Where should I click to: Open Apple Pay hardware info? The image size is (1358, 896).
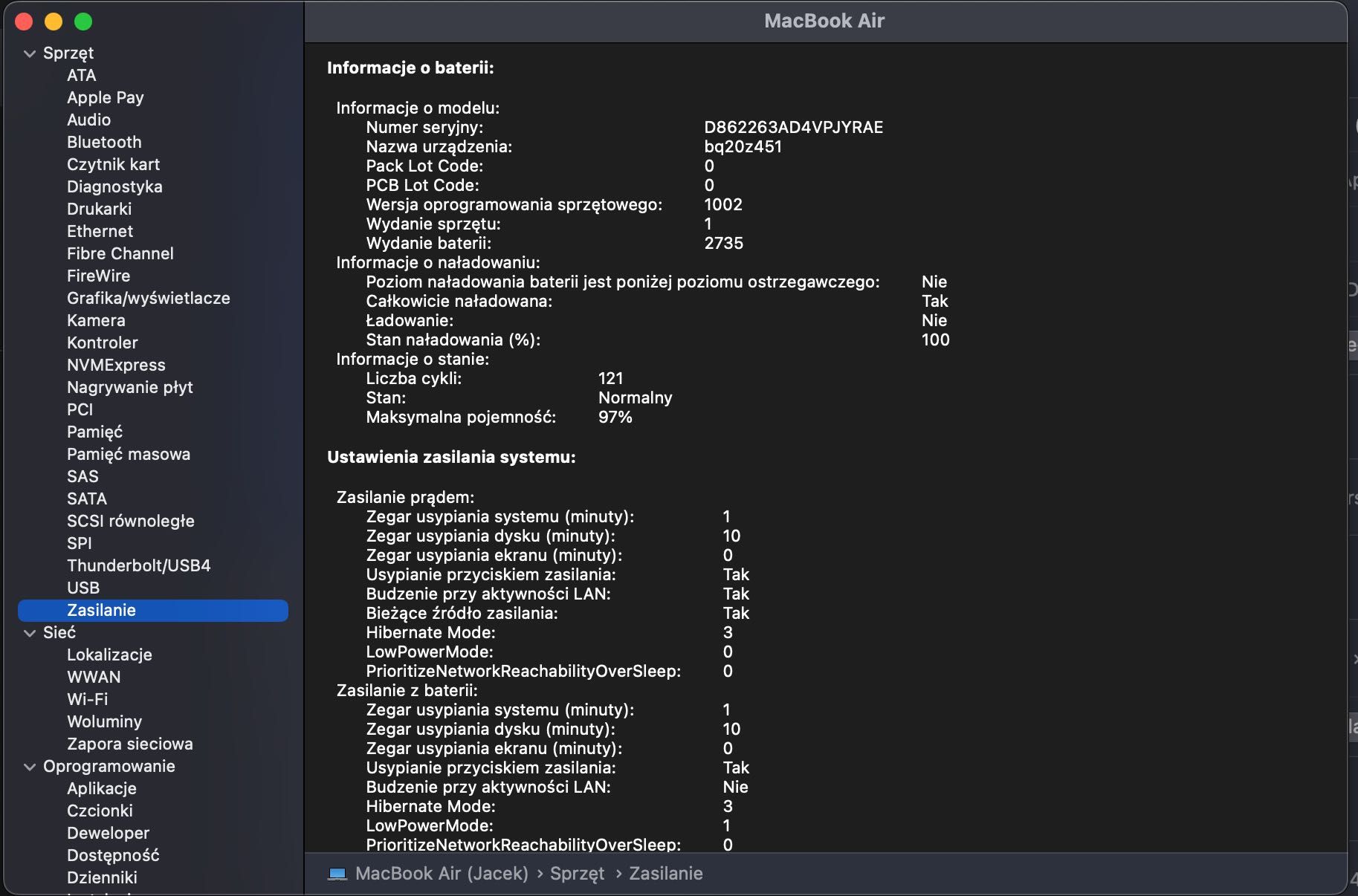(x=105, y=97)
